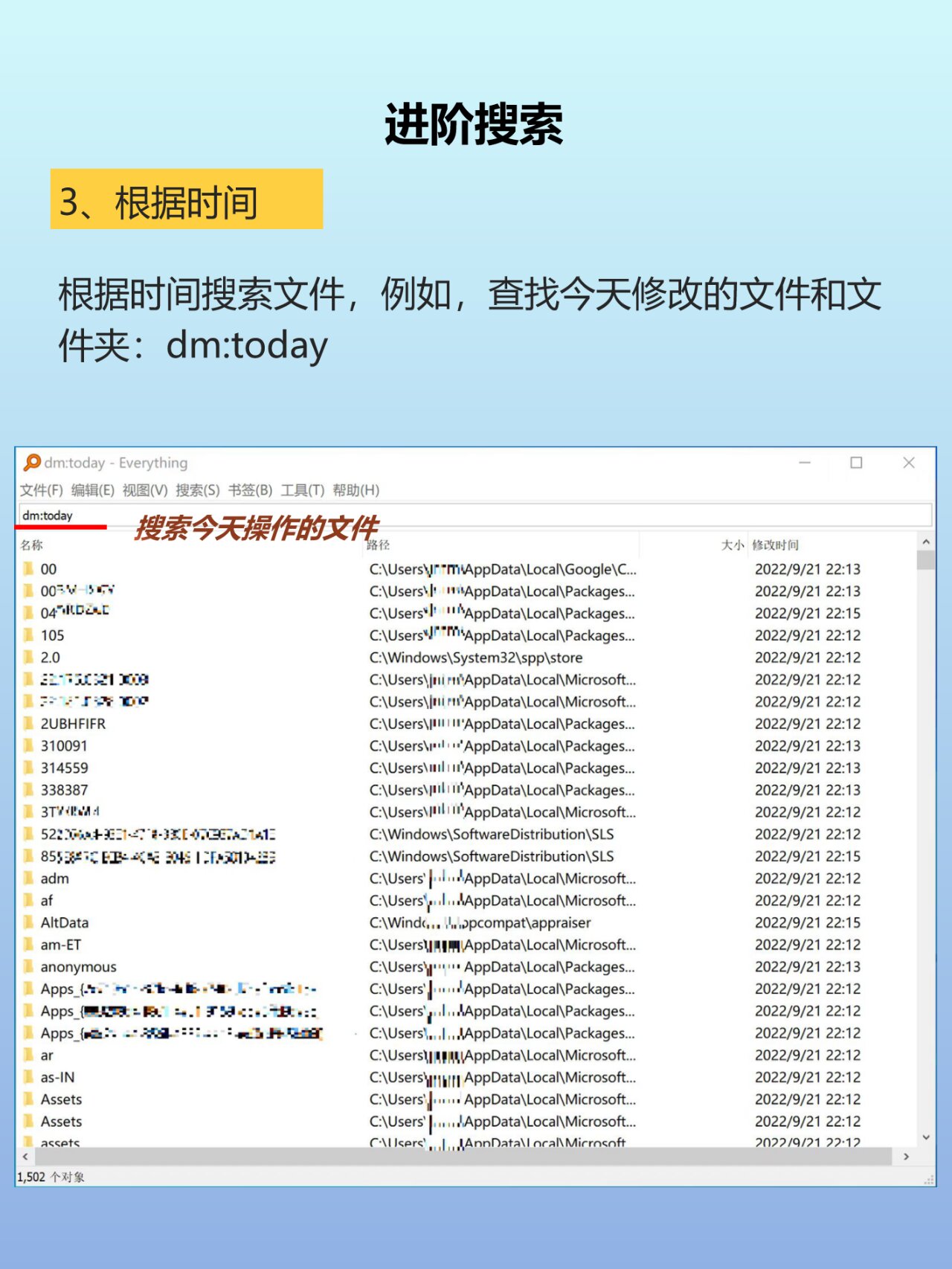Click the horizontal scrollbar left arrow
The image size is (952, 1269).
25,1157
